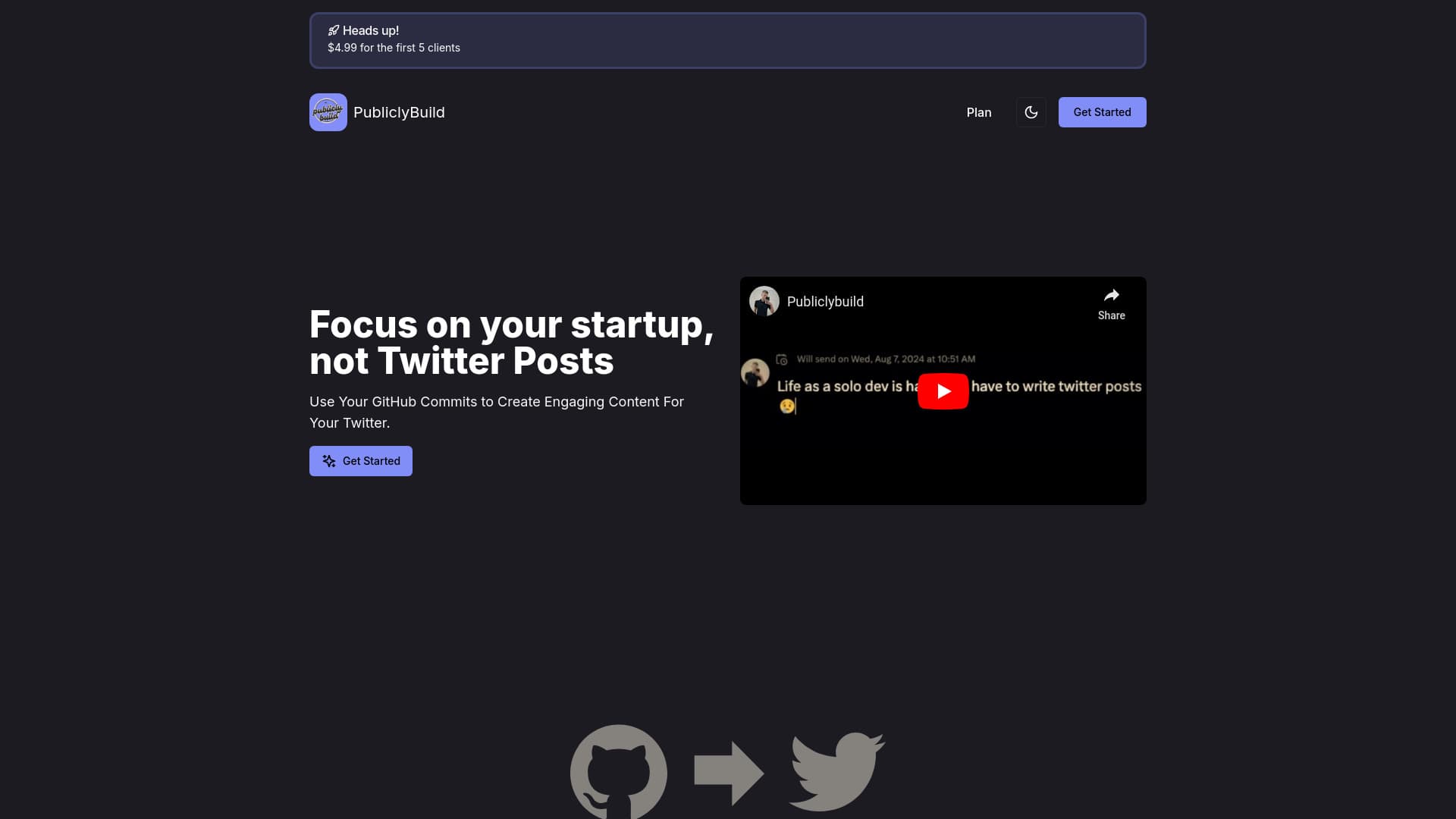Click the PubliclyBuild logo icon

(x=328, y=111)
